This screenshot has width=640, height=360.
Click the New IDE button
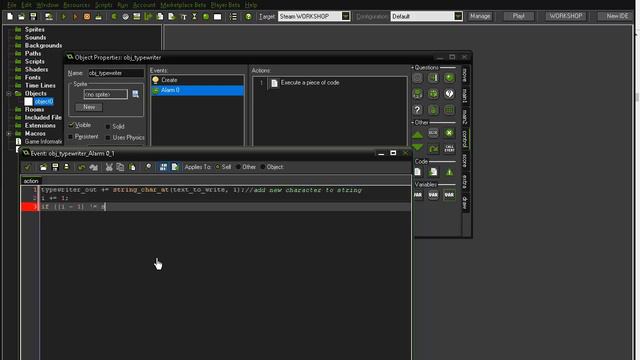(617, 16)
